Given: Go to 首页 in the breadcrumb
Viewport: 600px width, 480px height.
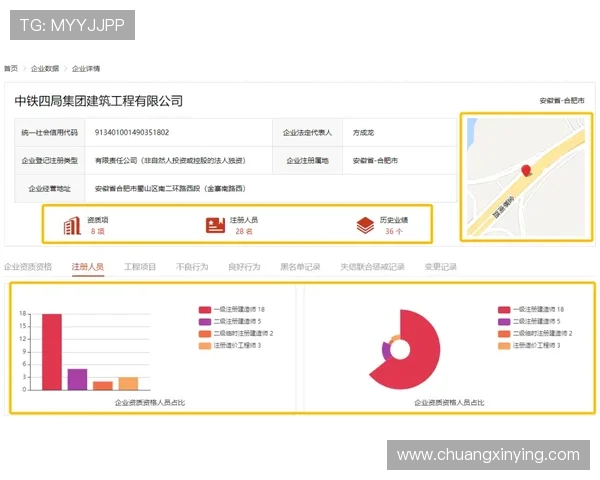Looking at the screenshot, I should click(11, 69).
